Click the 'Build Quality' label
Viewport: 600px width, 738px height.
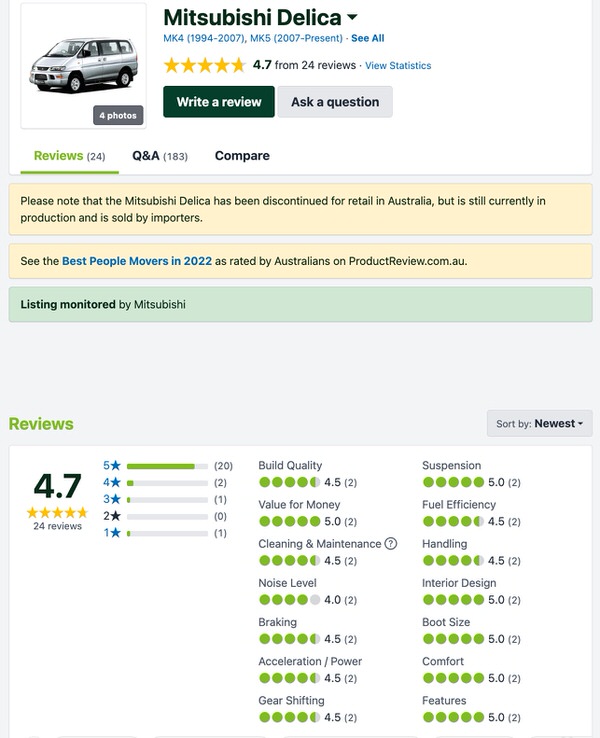tap(290, 465)
